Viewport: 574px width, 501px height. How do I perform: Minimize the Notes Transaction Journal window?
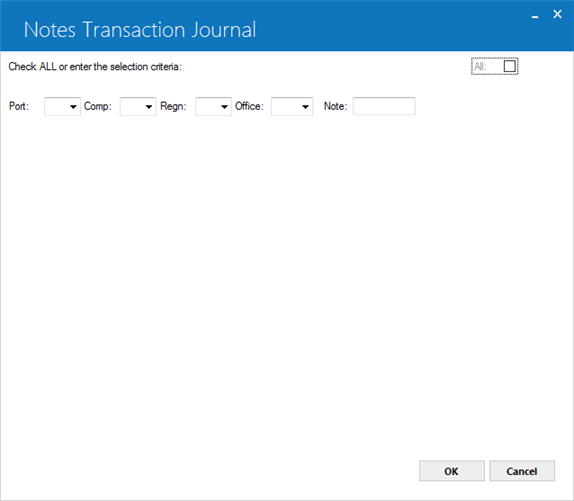click(x=535, y=15)
